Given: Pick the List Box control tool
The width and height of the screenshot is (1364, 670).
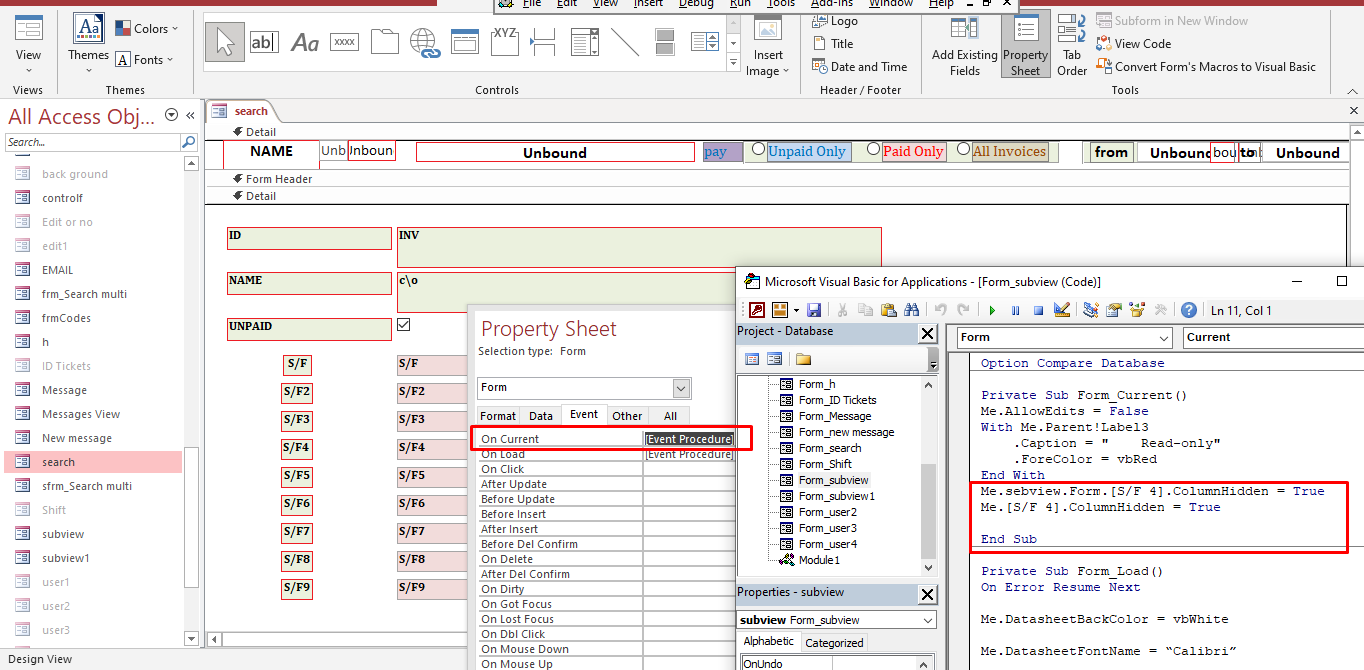Looking at the screenshot, I should pyautogui.click(x=705, y=42).
